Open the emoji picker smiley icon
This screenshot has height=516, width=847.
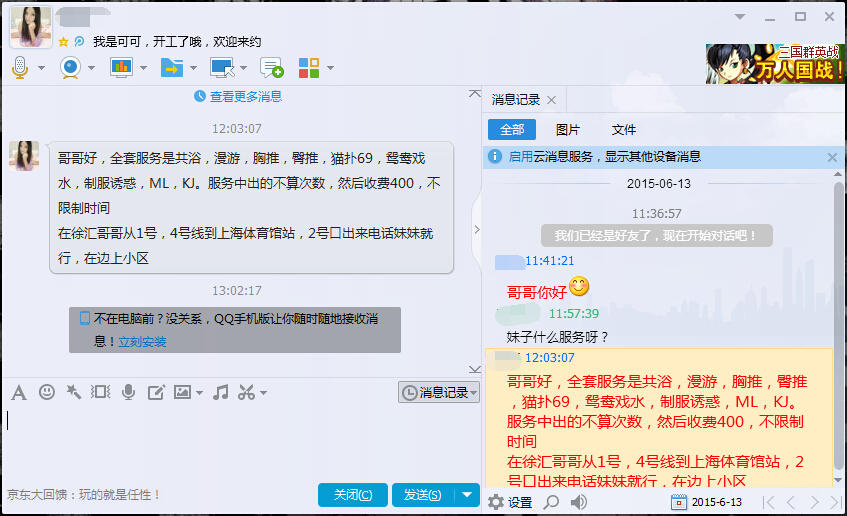point(46,392)
